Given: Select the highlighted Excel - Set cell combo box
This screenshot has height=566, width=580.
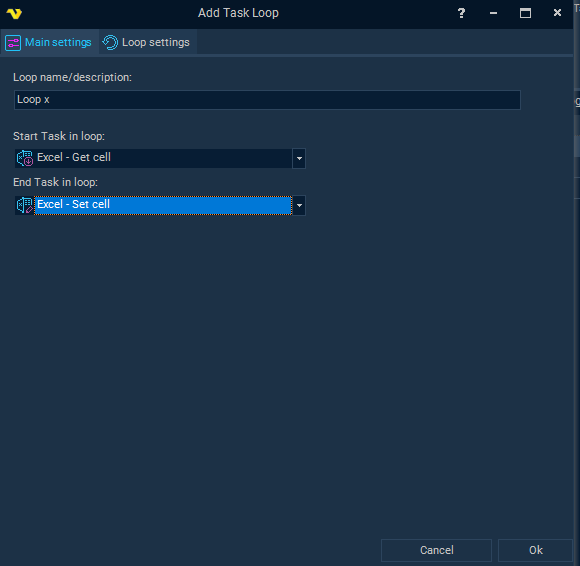Looking at the screenshot, I should point(160,205).
